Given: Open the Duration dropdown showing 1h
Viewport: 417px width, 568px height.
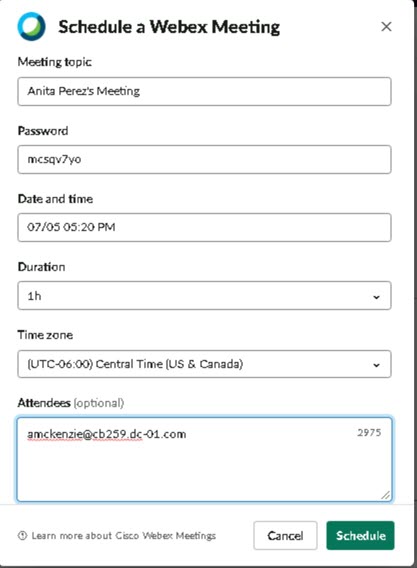Looking at the screenshot, I should [x=204, y=296].
